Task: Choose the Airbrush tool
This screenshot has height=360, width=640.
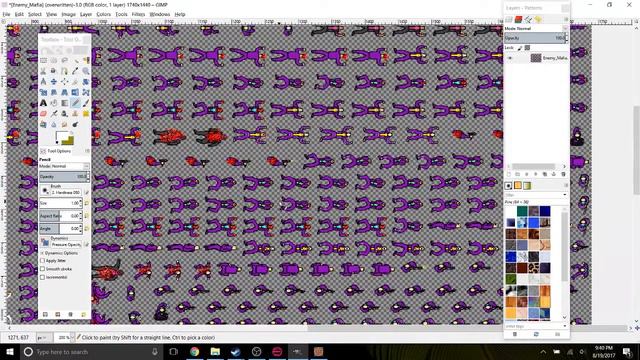Action: coord(54,113)
